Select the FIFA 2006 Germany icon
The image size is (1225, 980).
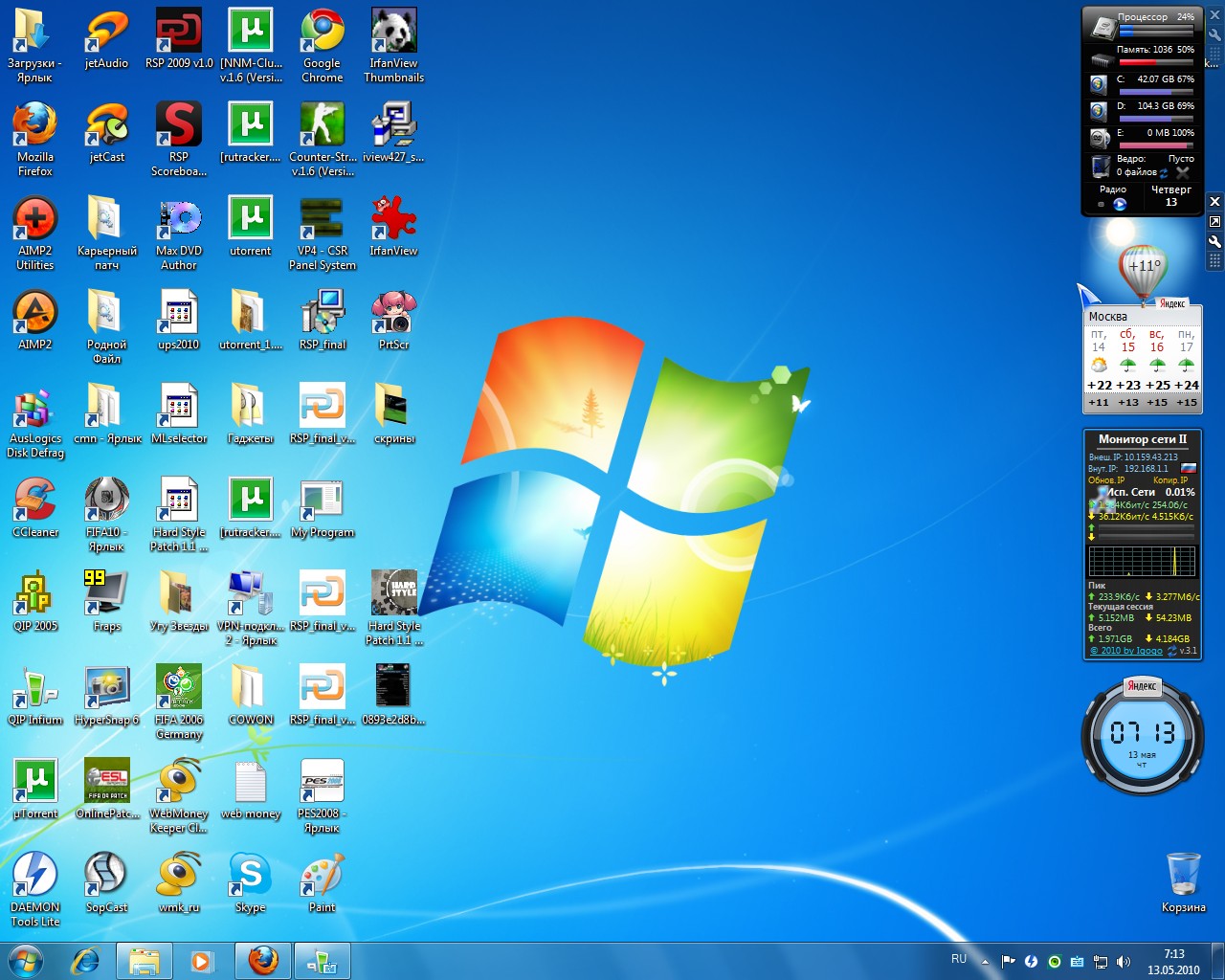click(179, 702)
